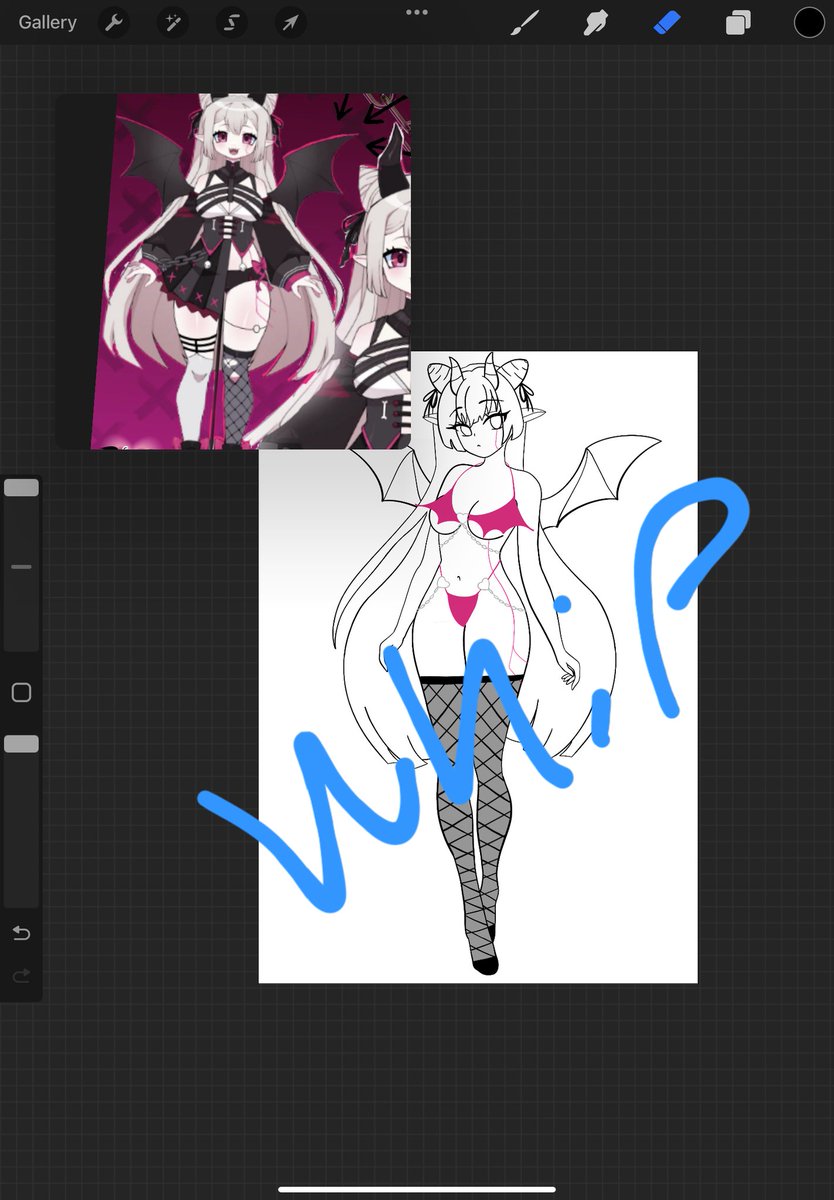This screenshot has height=1200, width=834.
Task: Redo the last undone stroke
Action: click(21, 976)
